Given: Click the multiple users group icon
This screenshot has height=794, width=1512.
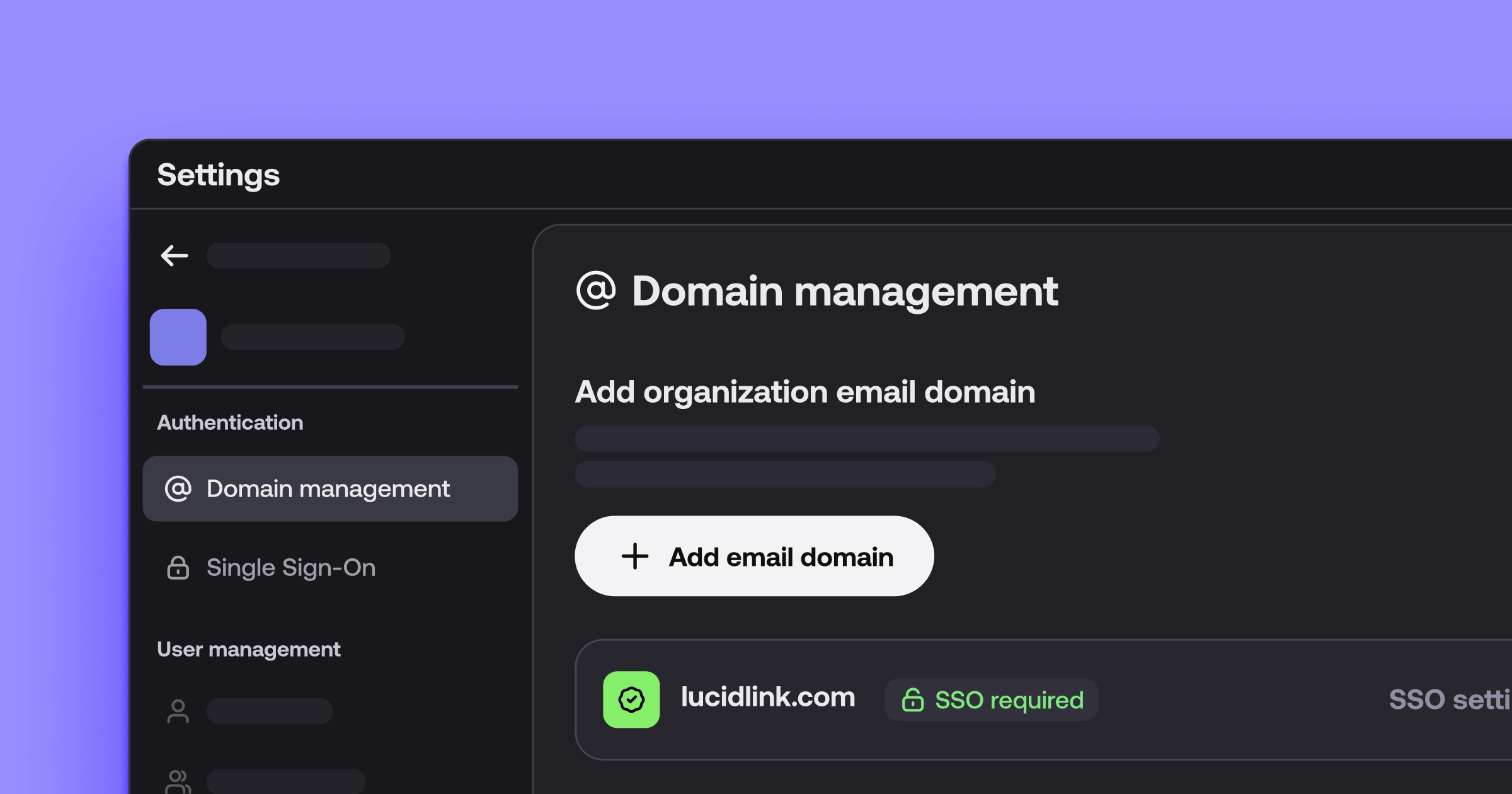Looking at the screenshot, I should [178, 781].
